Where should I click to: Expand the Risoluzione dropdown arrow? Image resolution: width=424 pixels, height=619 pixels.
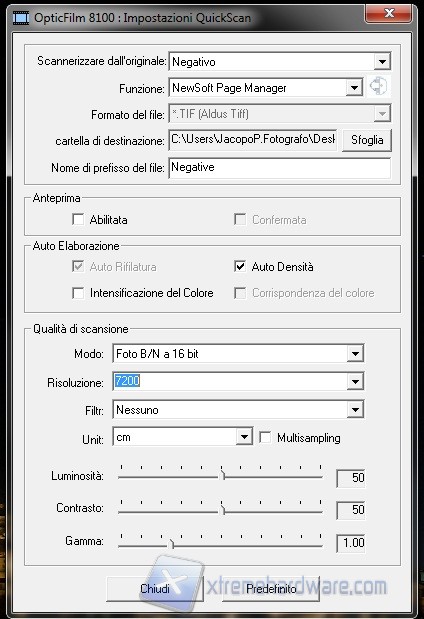click(355, 382)
